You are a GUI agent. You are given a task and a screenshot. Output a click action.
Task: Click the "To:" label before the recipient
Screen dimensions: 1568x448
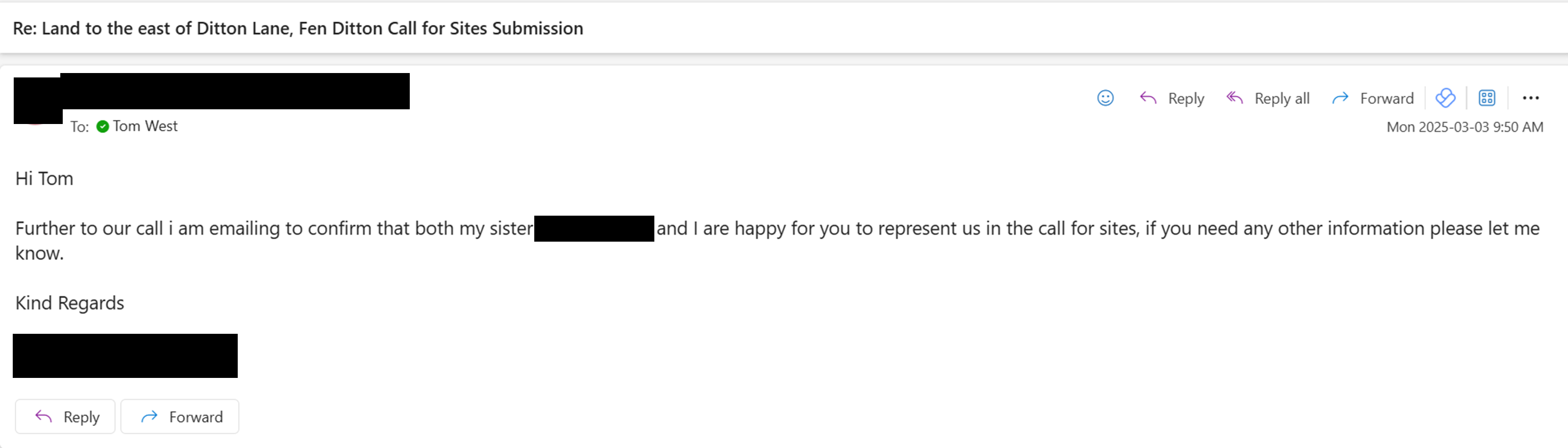pyautogui.click(x=79, y=126)
